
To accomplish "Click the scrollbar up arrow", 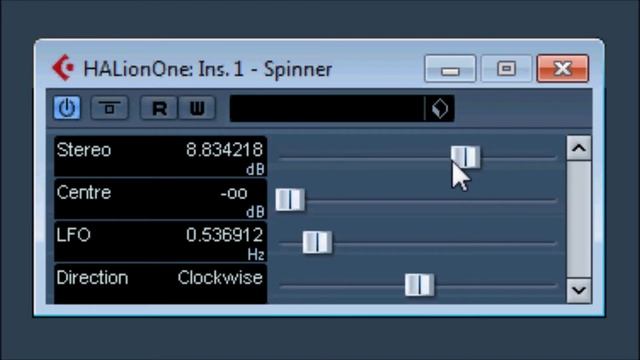I will coord(579,148).
